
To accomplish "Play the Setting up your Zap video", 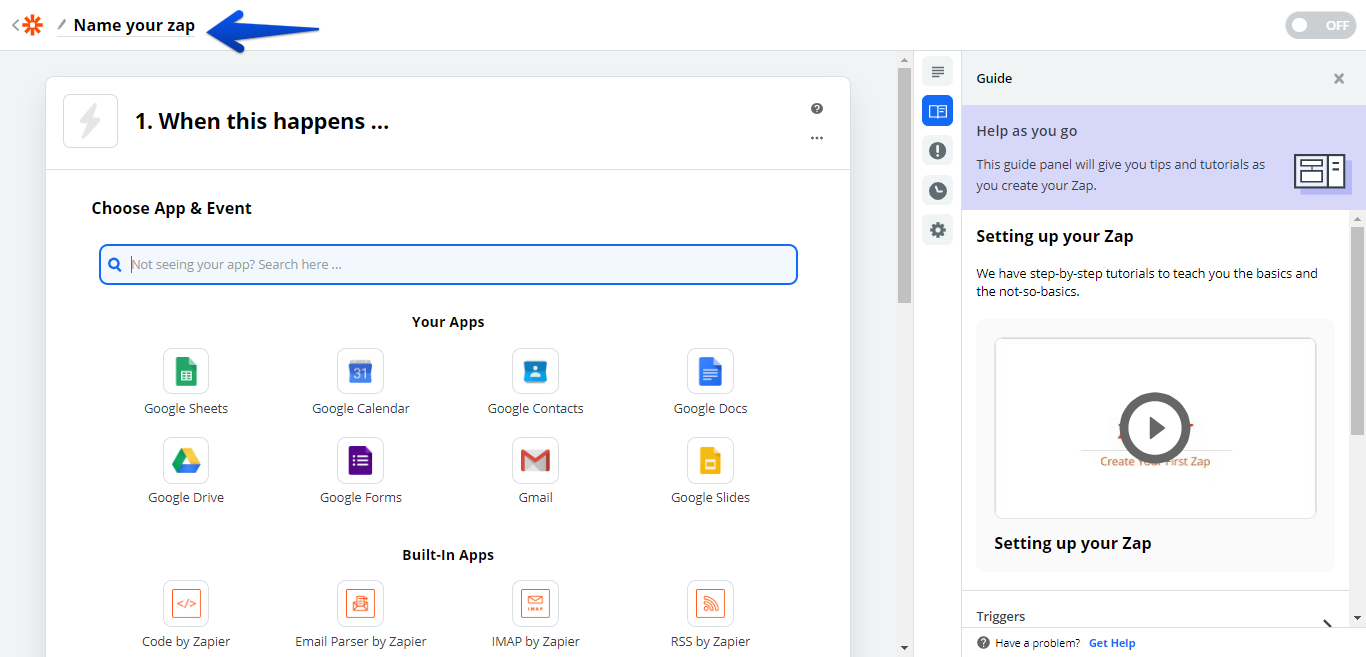I will (x=1155, y=428).
